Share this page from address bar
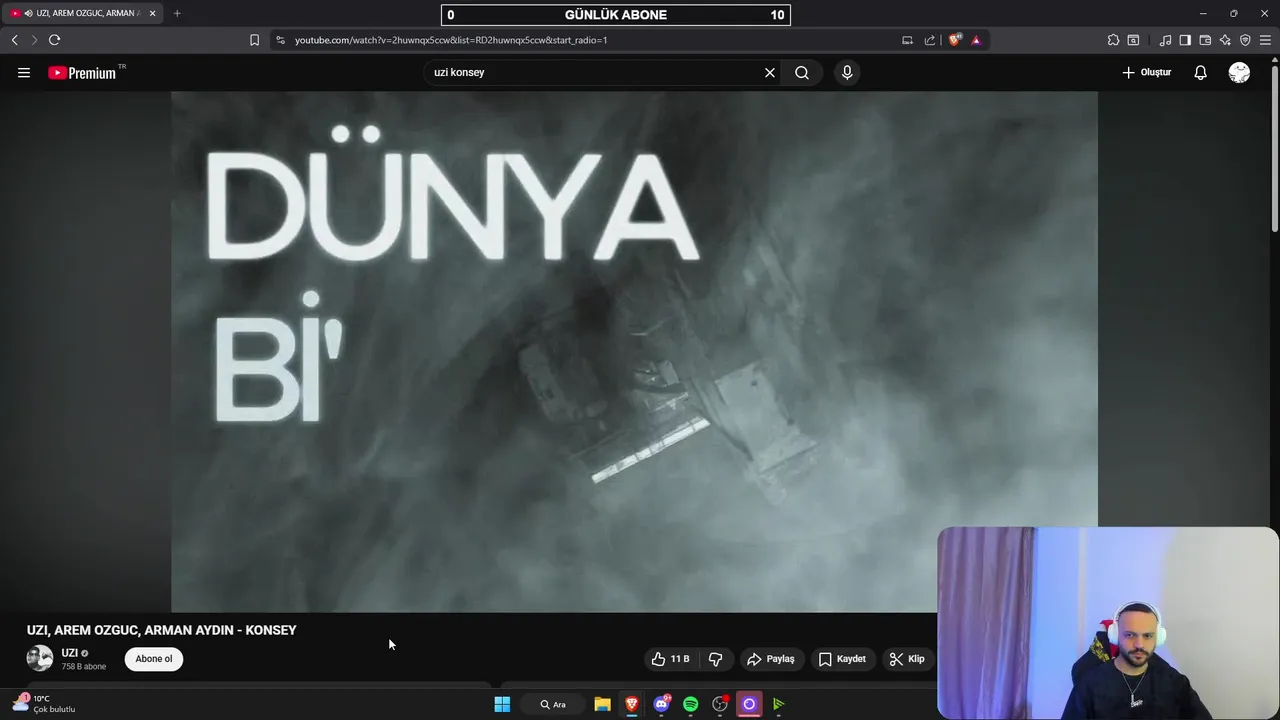Viewport: 1280px width, 720px height. point(930,40)
